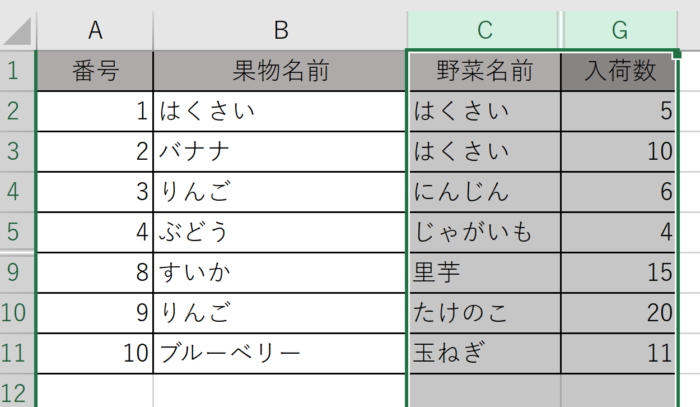Click the 野菜名前 header cell

(x=484, y=72)
